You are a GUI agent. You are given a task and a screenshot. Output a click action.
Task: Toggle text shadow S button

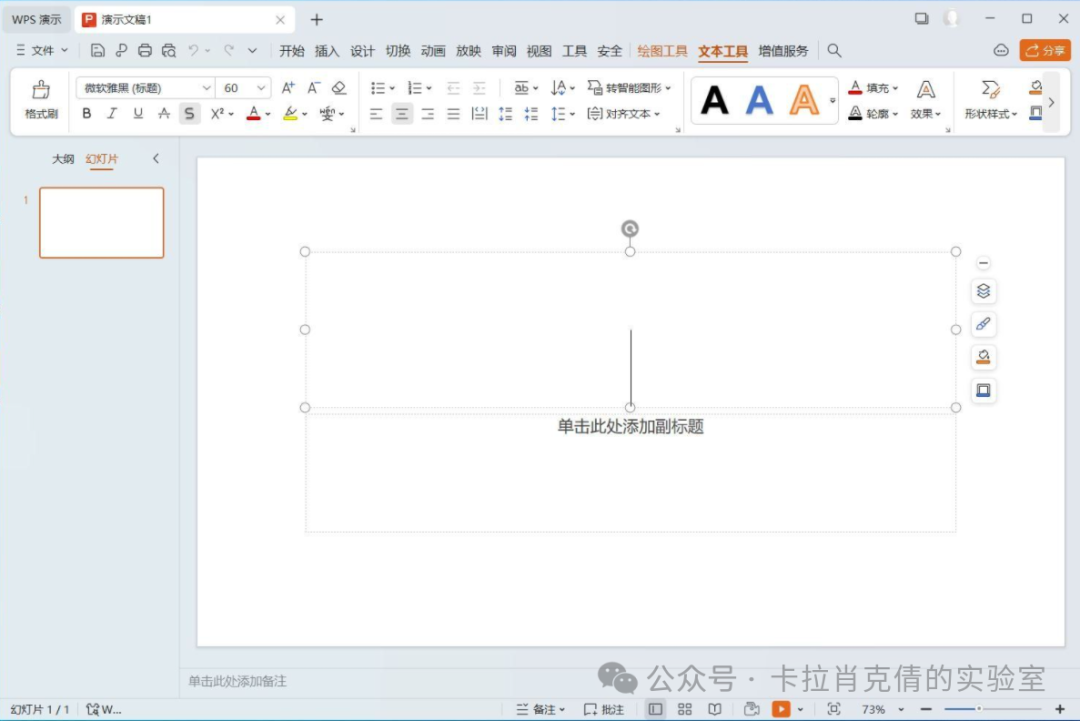click(x=190, y=114)
